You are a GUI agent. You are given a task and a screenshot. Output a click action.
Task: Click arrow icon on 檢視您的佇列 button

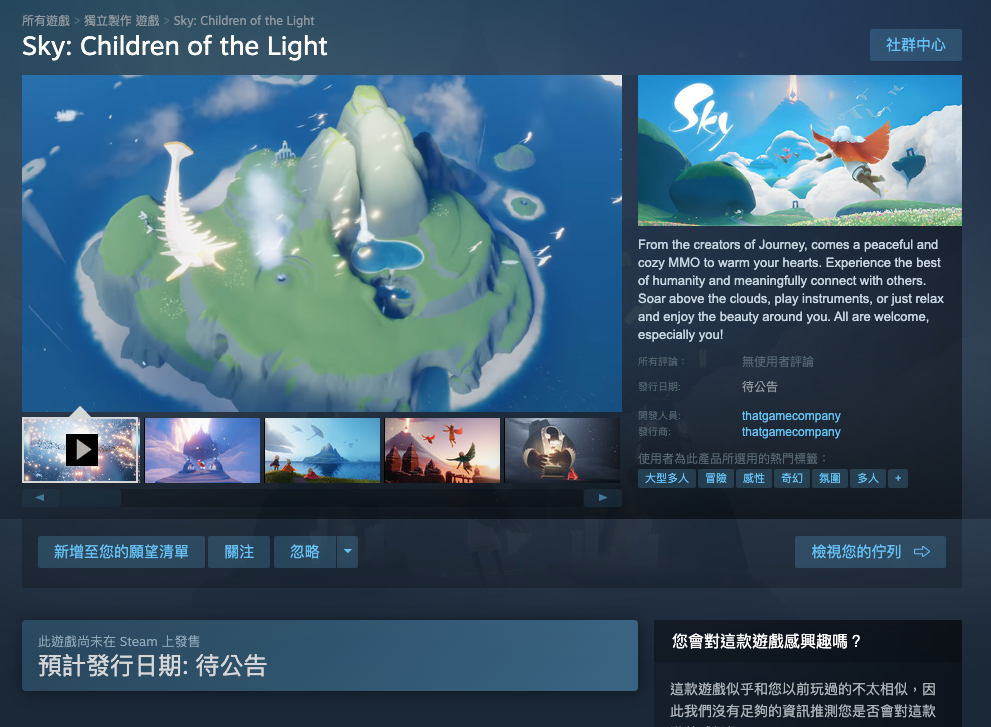coord(922,552)
